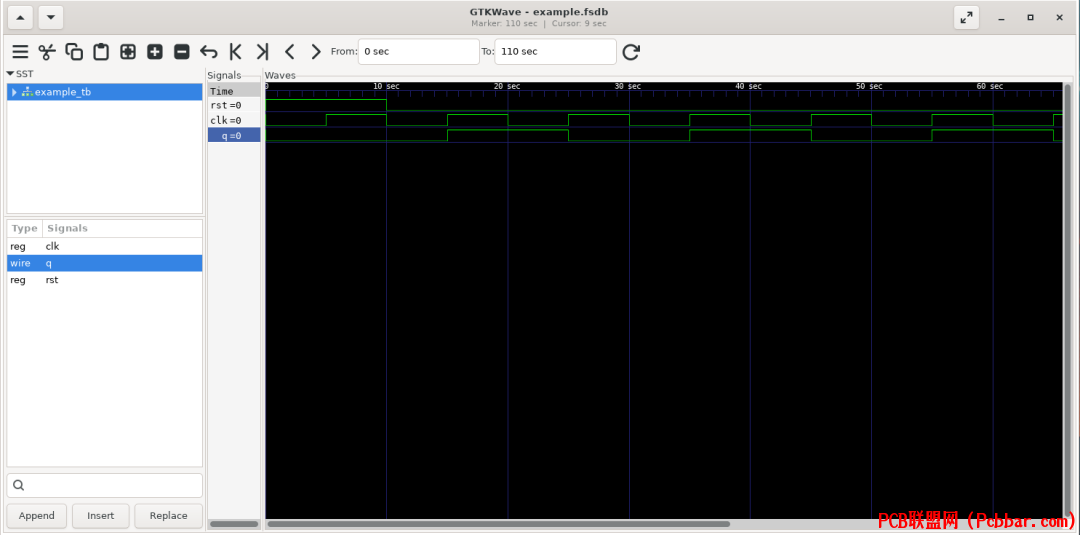The width and height of the screenshot is (1080, 535).
Task: Click the To time input field
Action: click(x=555, y=52)
